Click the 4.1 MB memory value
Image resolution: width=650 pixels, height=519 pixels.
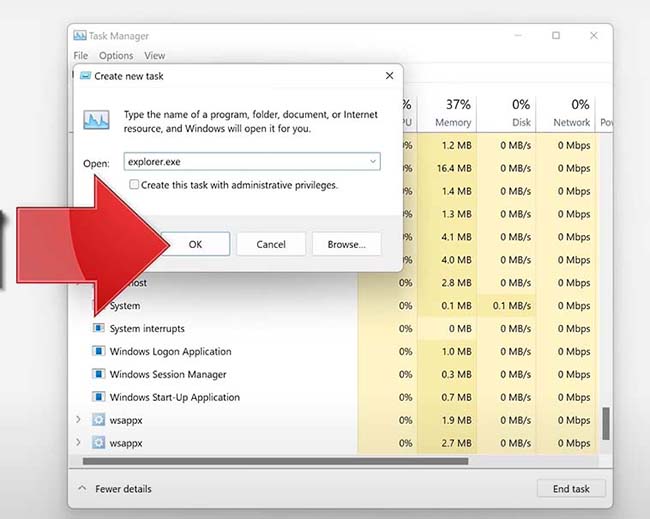(x=456, y=237)
